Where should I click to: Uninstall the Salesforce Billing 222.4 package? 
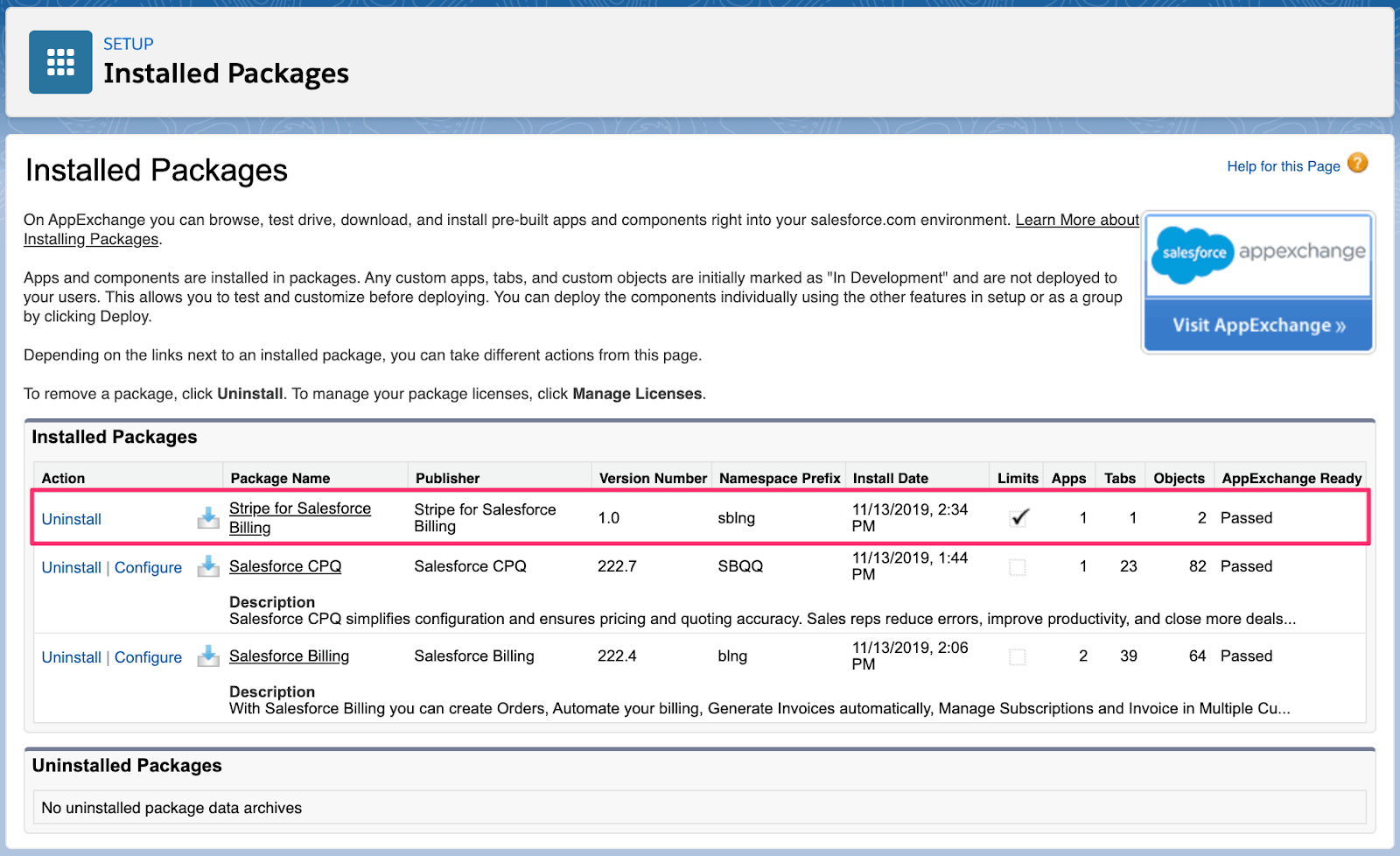(72, 657)
